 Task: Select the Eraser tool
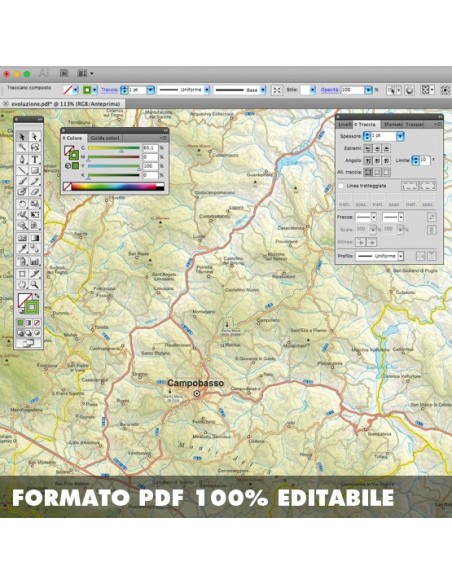35,191
